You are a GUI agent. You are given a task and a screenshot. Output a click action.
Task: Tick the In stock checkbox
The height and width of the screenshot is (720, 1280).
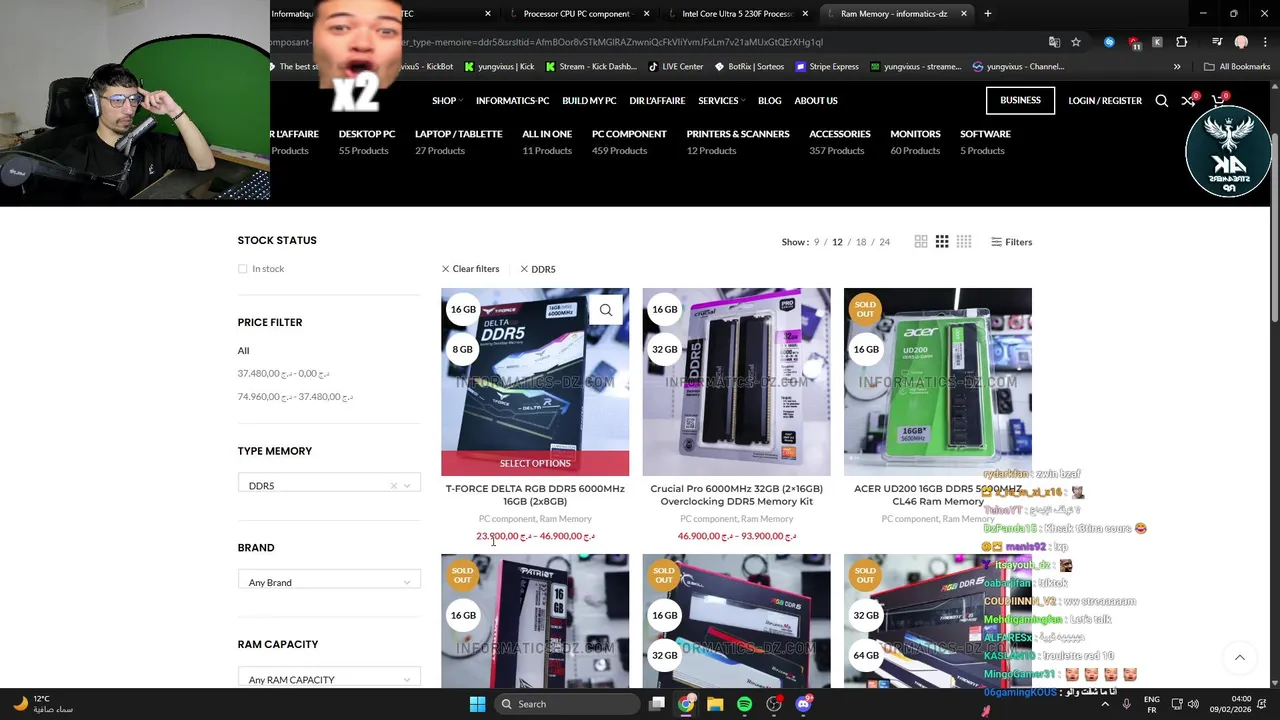(x=242, y=269)
